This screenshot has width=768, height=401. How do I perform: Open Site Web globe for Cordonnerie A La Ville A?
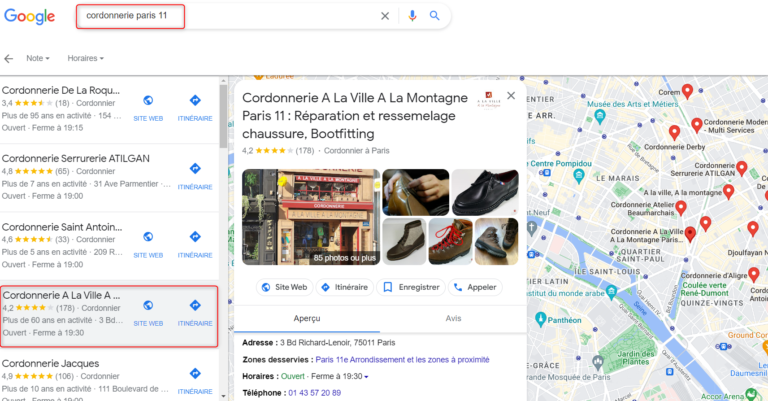(x=148, y=306)
